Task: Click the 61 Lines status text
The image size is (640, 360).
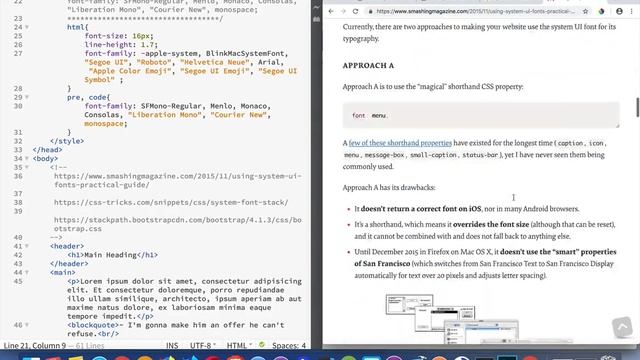Action: 90,345
